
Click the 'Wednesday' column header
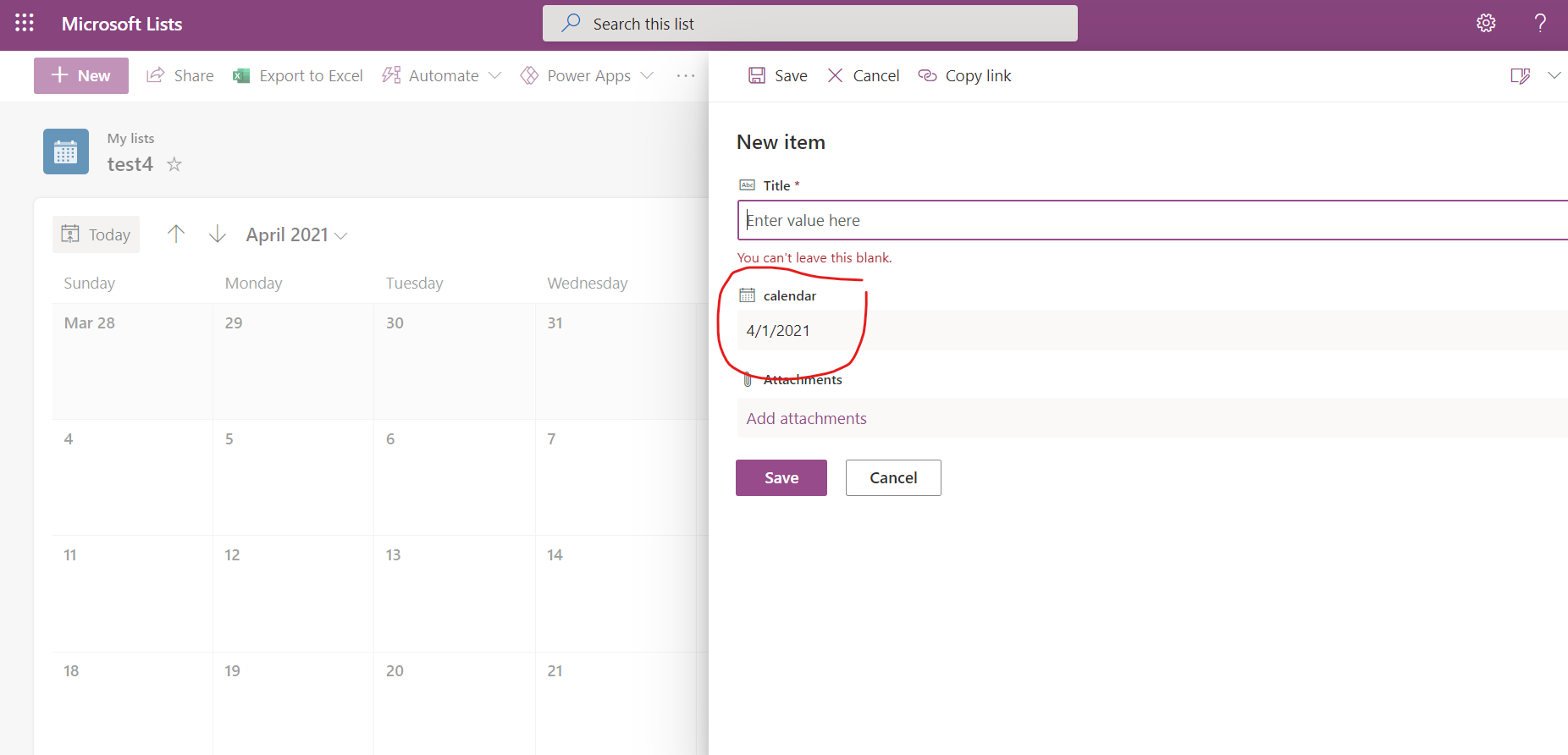(588, 283)
